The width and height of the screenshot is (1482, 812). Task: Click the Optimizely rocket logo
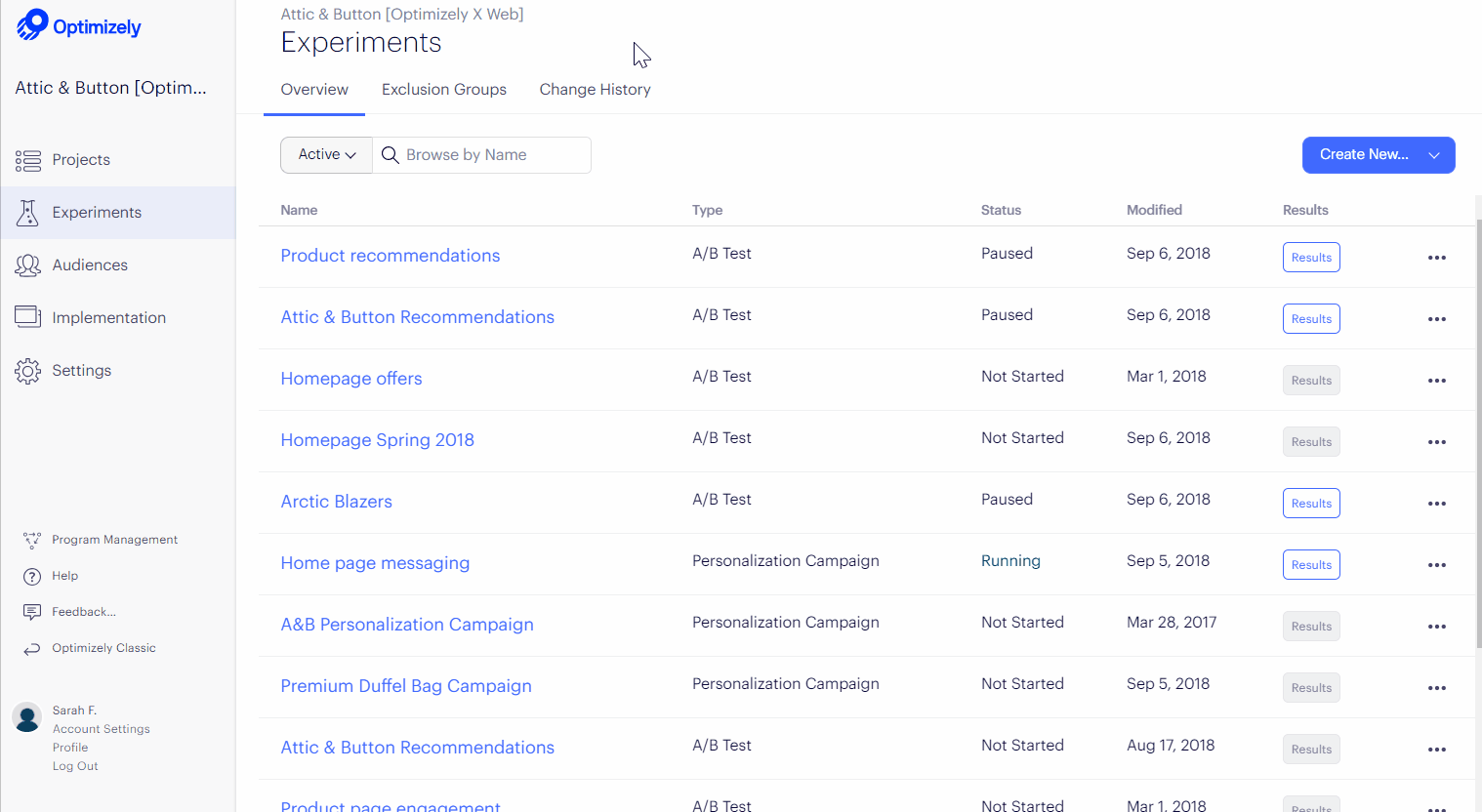(32, 24)
